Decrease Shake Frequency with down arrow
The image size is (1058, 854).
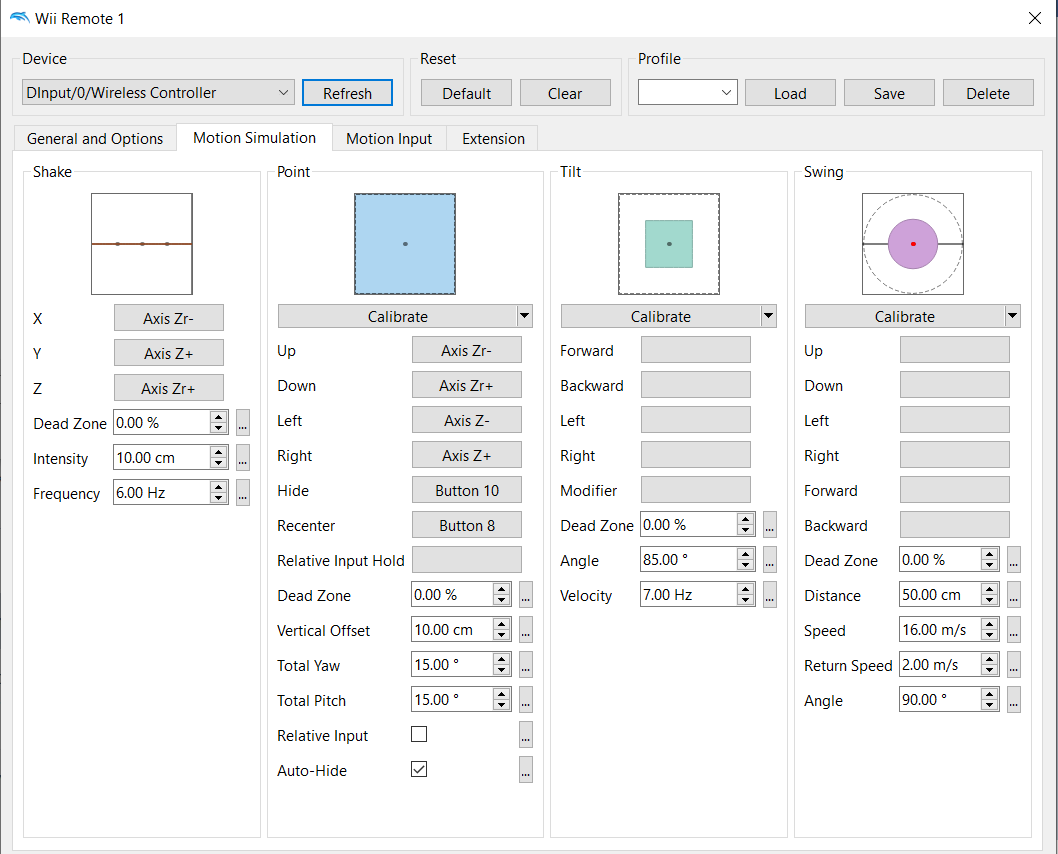[218, 499]
